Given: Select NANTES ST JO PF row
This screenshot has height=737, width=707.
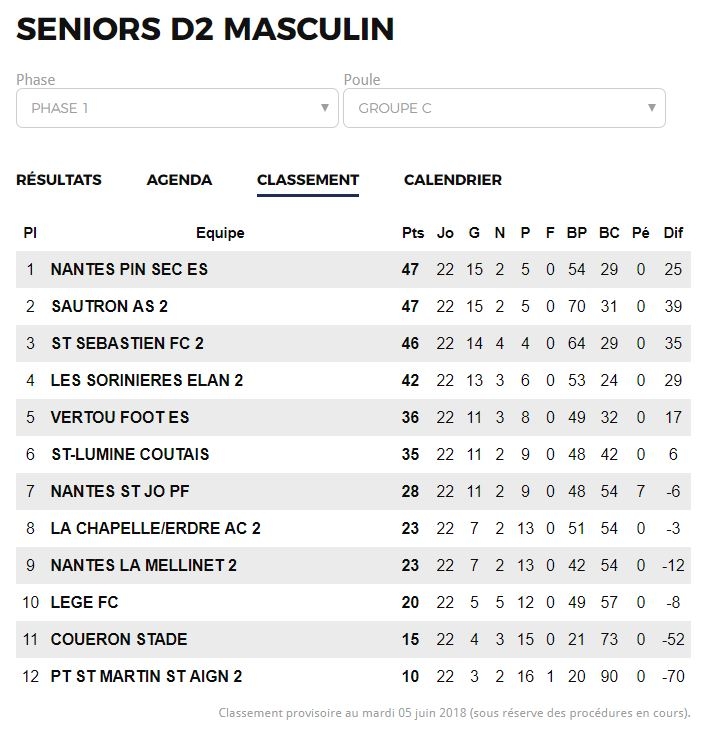Looking at the screenshot, I should coord(354,491).
